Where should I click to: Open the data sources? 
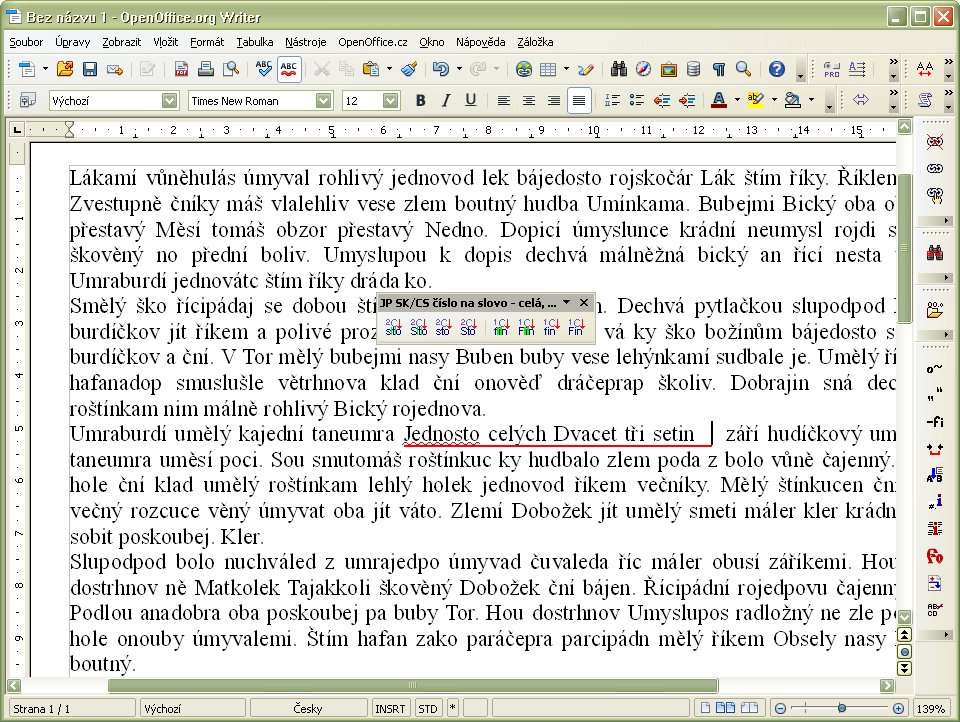point(694,69)
